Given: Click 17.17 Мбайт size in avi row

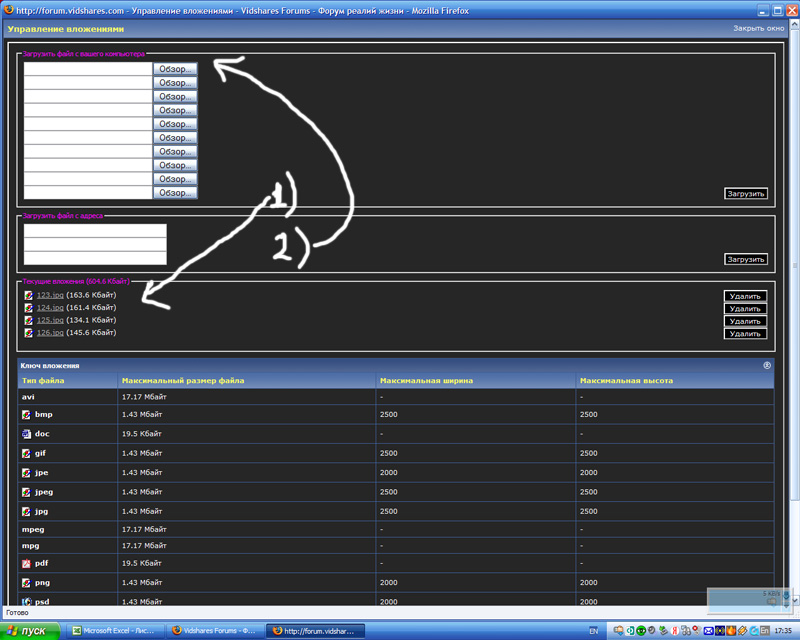Looking at the screenshot, I should [144, 397].
